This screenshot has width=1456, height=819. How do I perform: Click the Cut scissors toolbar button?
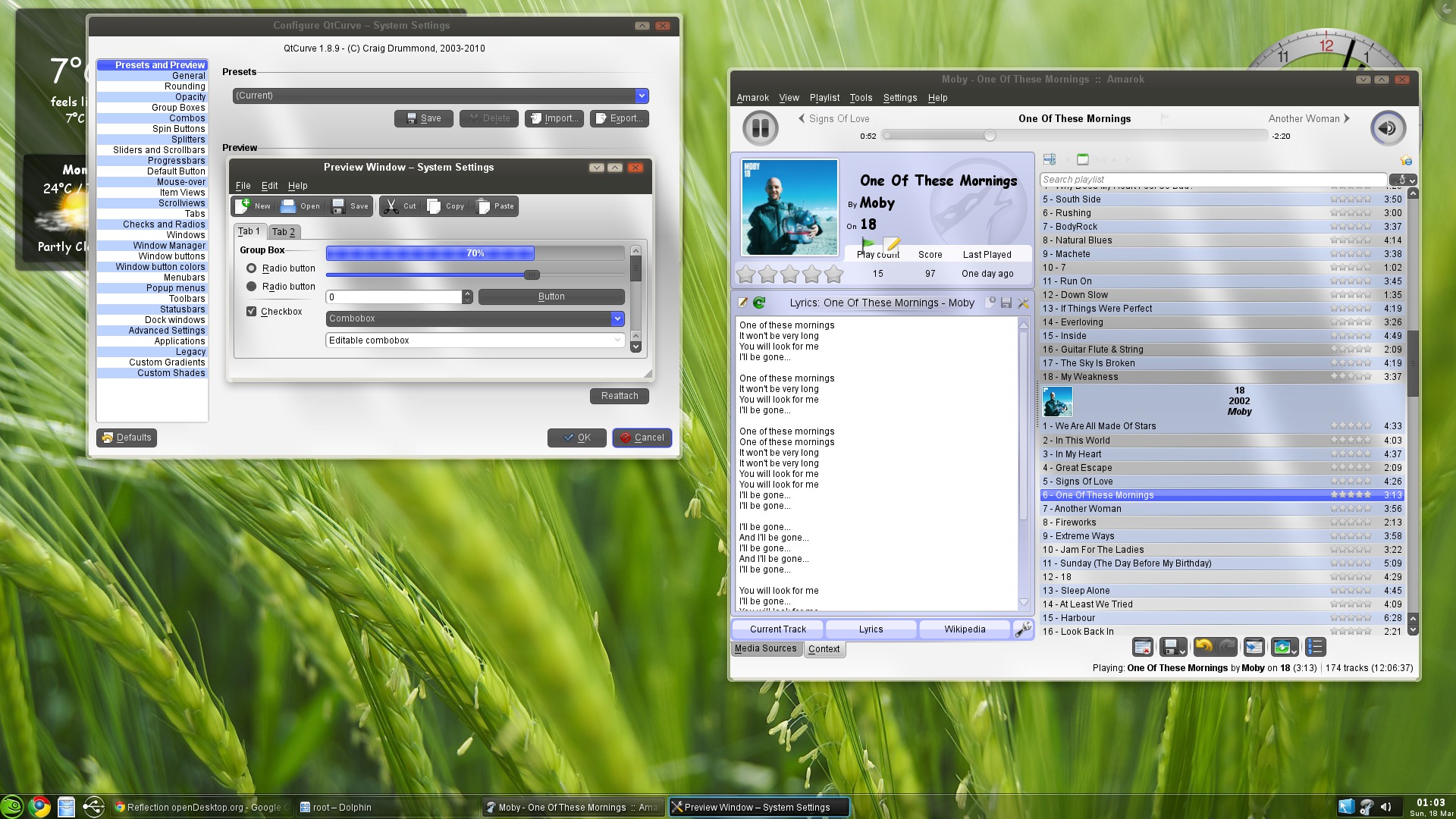(400, 206)
